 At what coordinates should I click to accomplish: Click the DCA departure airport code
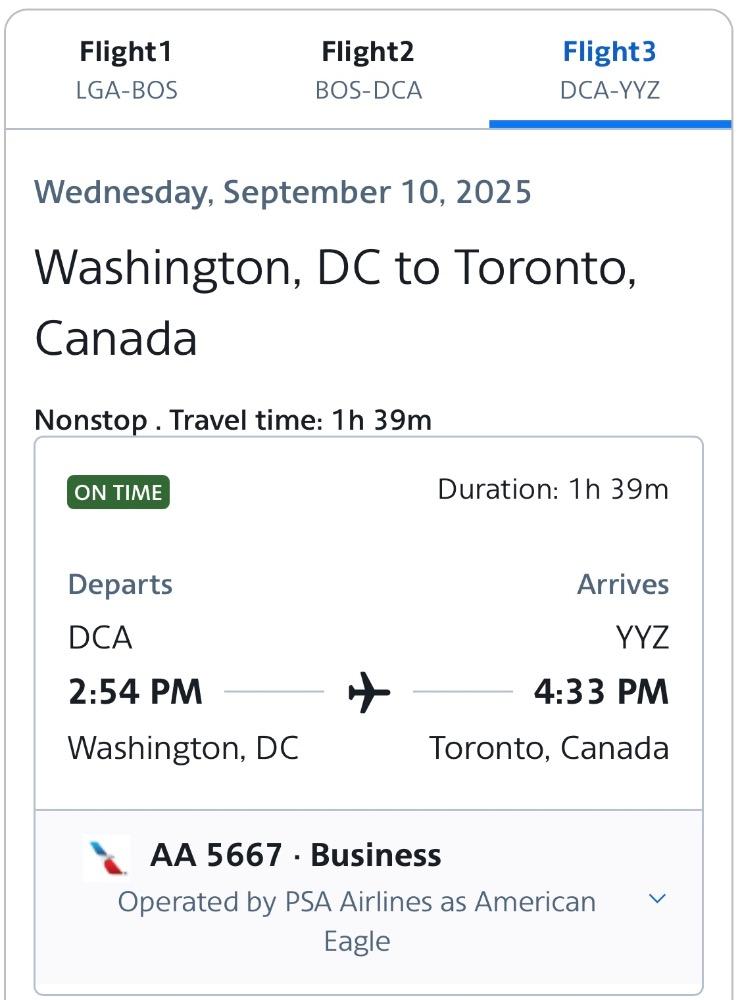[100, 637]
